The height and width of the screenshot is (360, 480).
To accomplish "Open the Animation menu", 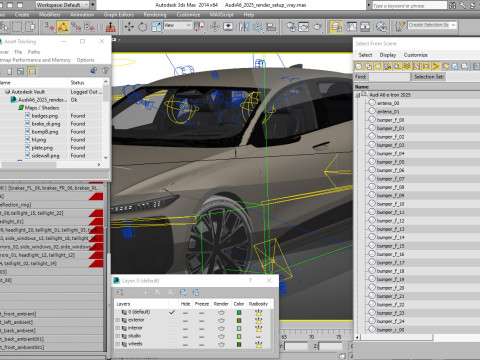I will tap(82, 15).
